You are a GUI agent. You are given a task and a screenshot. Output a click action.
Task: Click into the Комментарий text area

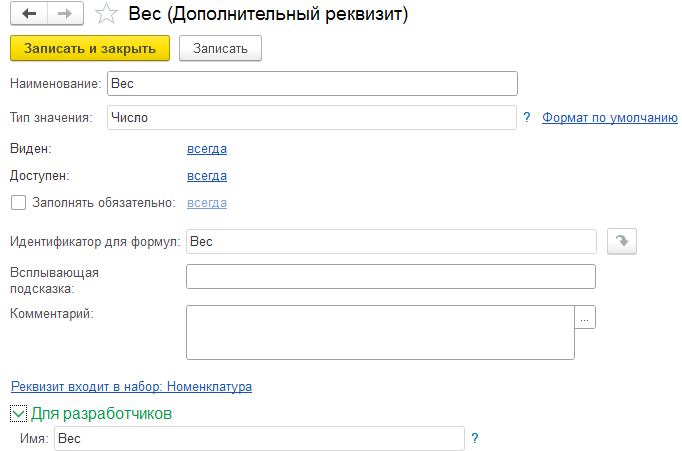[x=380, y=332]
